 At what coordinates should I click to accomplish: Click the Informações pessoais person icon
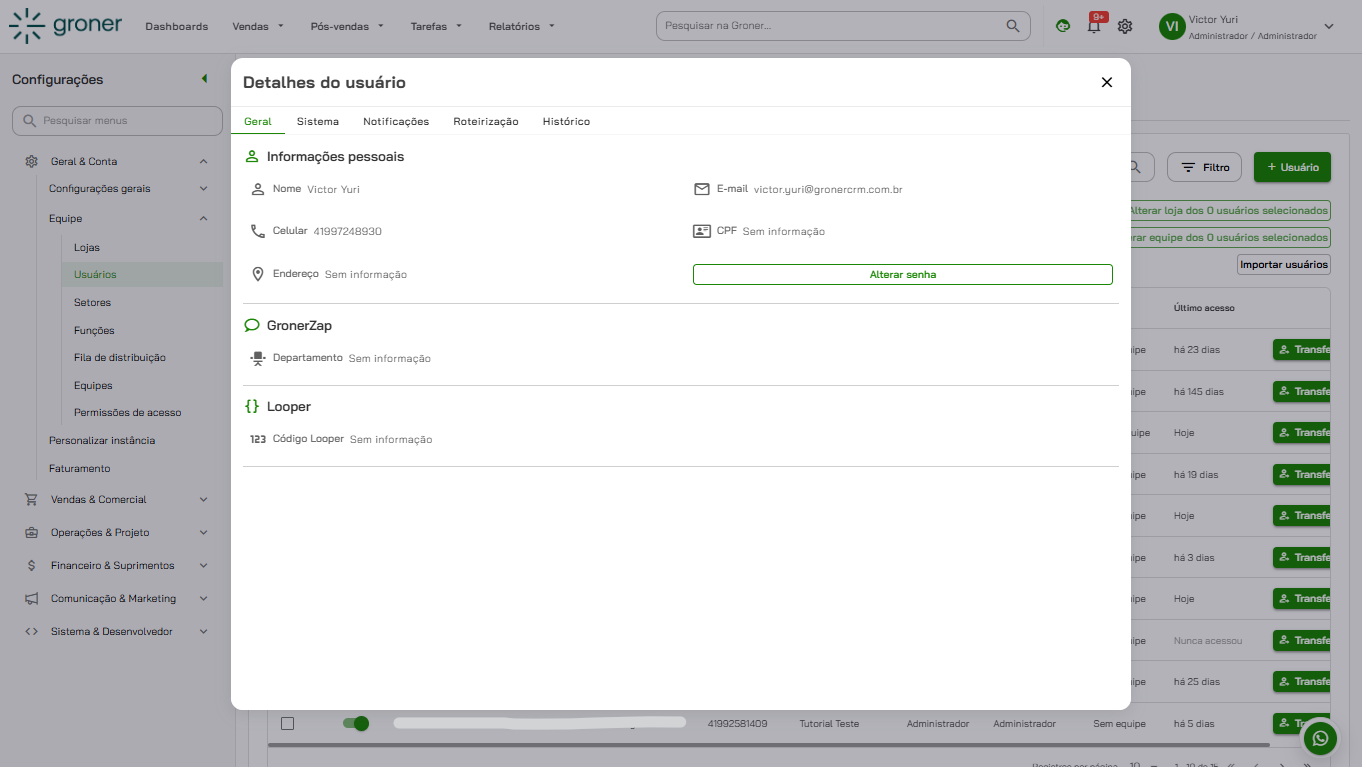pos(252,157)
